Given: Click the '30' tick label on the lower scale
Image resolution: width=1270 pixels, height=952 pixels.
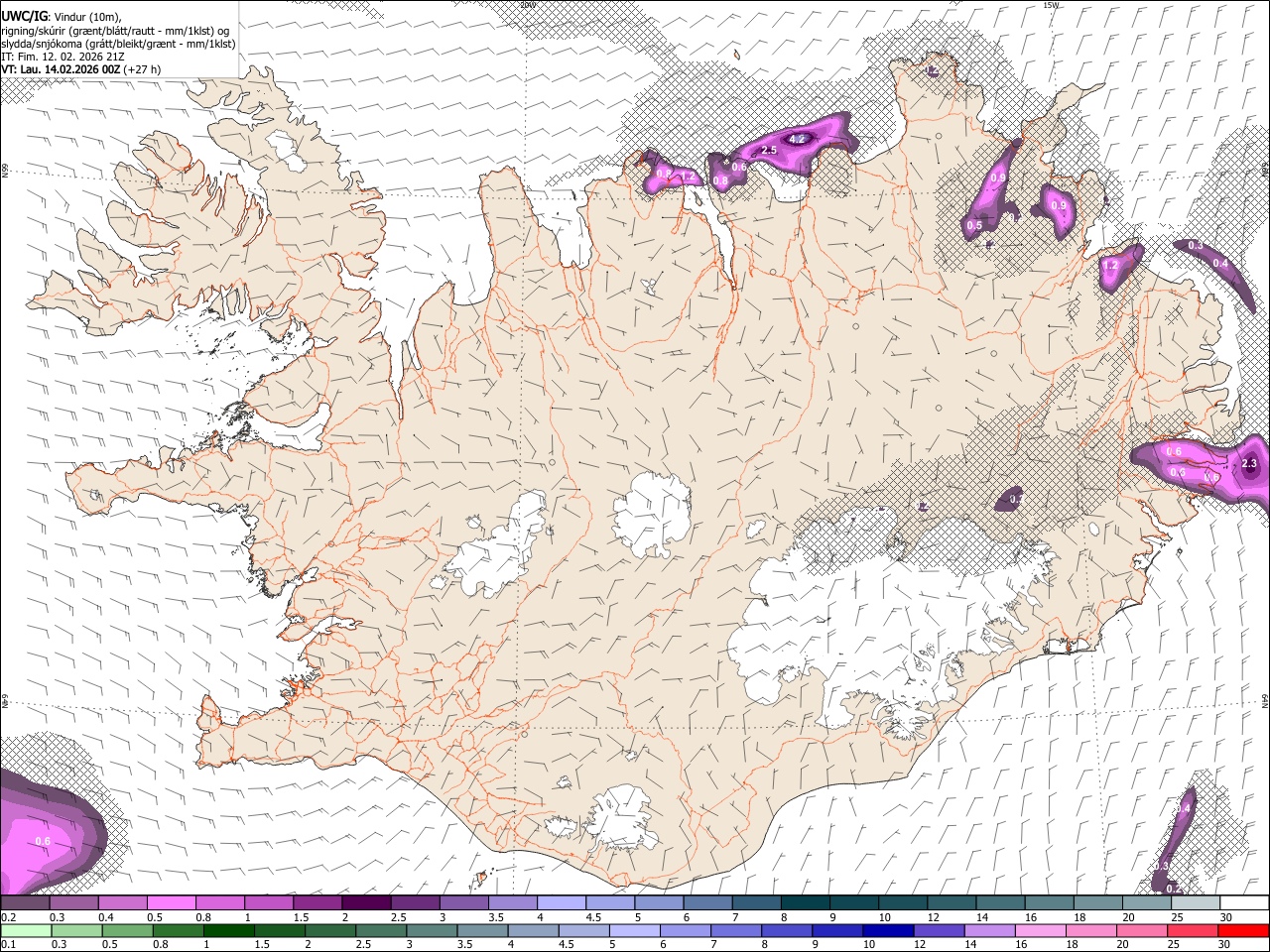Looking at the screenshot, I should [x=1226, y=945].
